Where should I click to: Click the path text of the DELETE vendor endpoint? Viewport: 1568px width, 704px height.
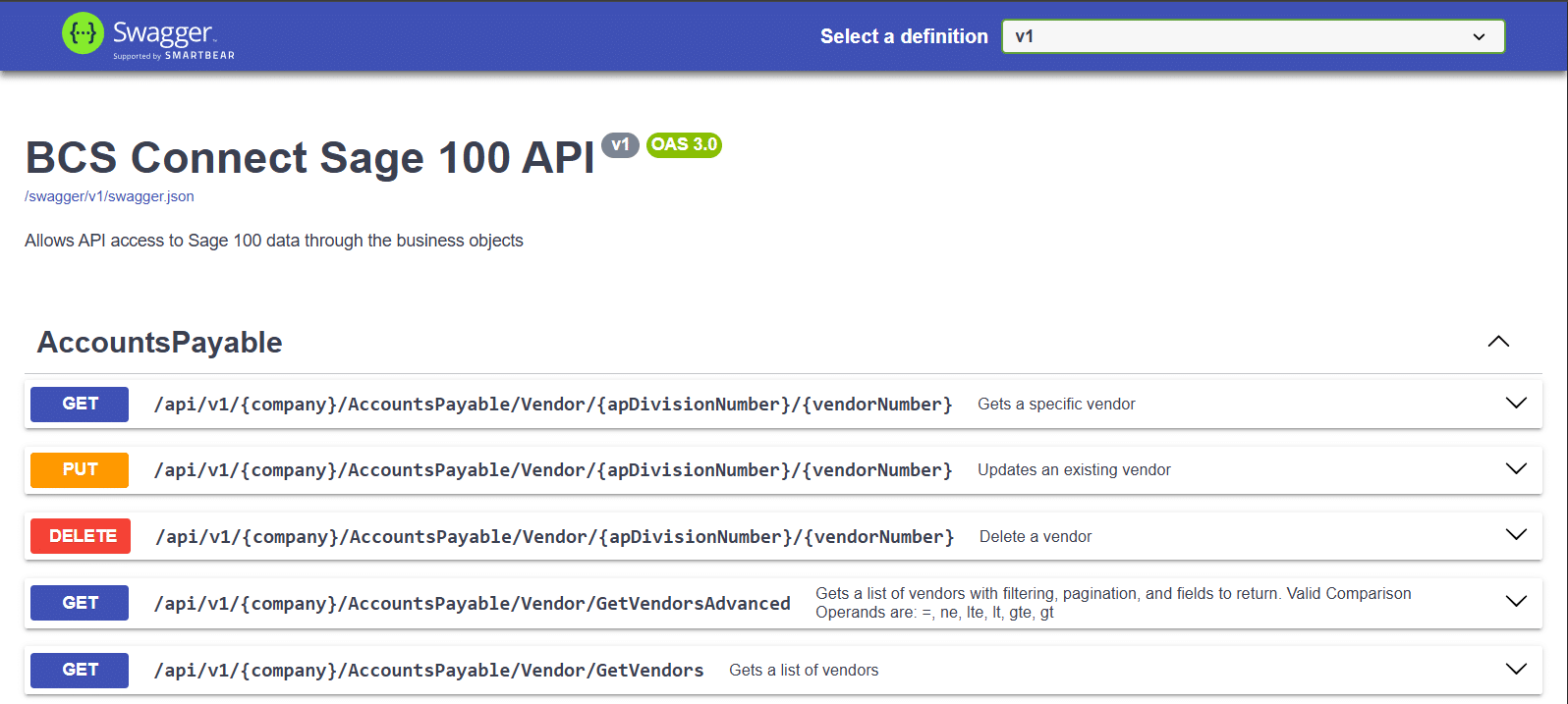pos(555,537)
